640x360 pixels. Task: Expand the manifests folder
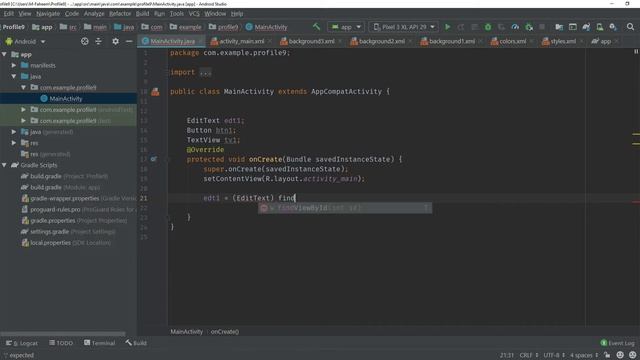tap(14, 65)
